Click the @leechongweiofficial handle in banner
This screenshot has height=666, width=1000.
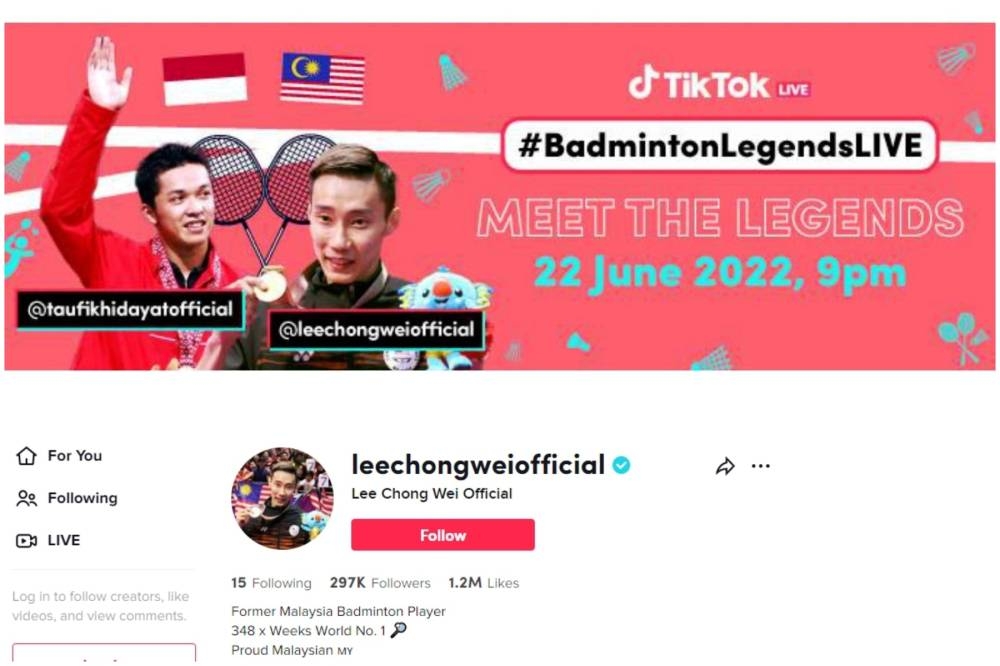[x=376, y=330]
